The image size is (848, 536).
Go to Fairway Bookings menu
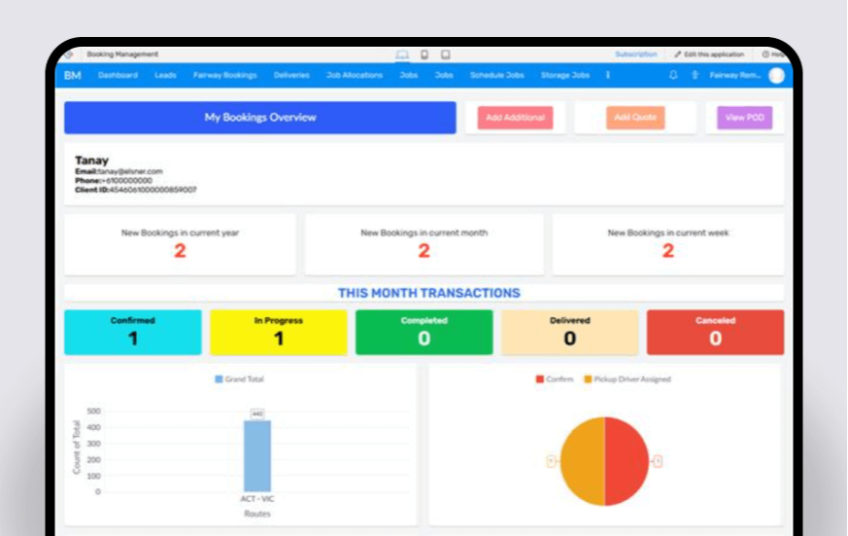click(x=225, y=75)
